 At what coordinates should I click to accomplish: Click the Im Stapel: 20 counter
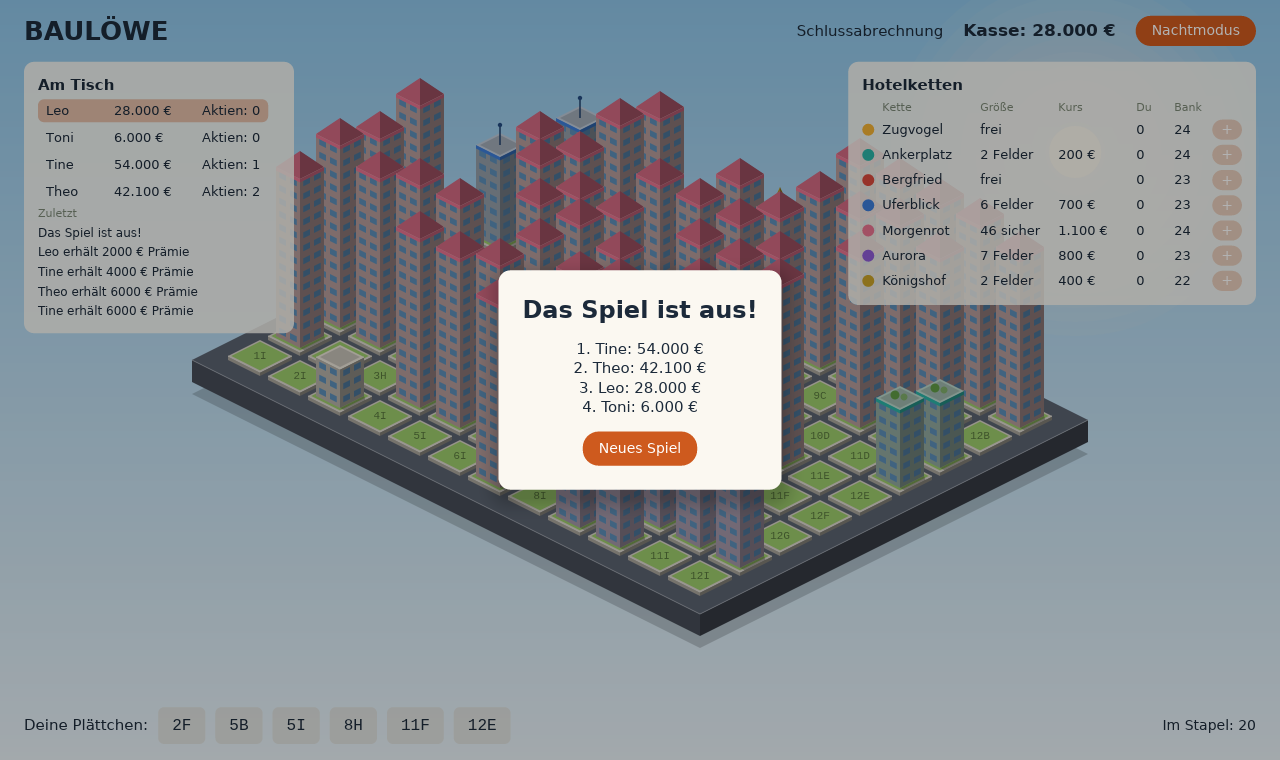click(1209, 726)
